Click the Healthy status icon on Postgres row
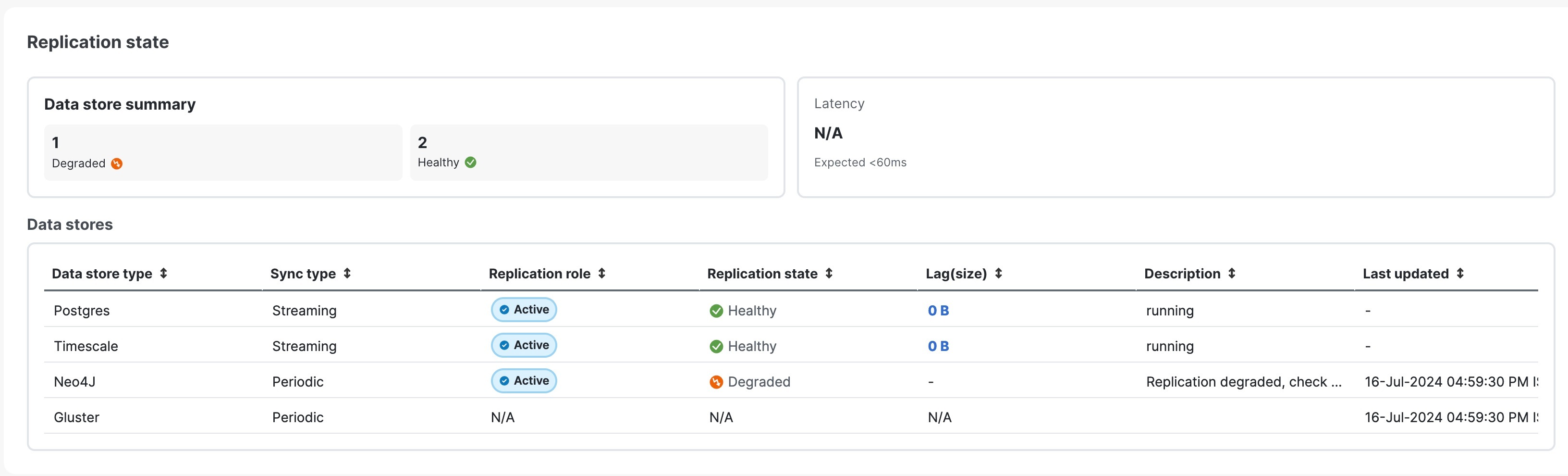Viewport: 1568px width, 476px height. (716, 310)
